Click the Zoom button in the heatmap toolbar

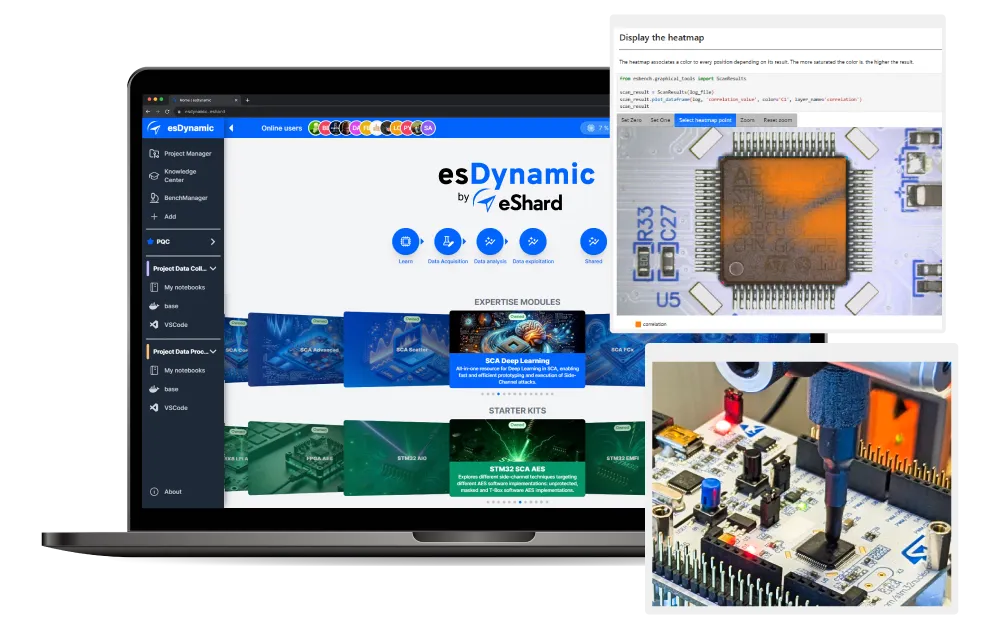pyautogui.click(x=747, y=120)
